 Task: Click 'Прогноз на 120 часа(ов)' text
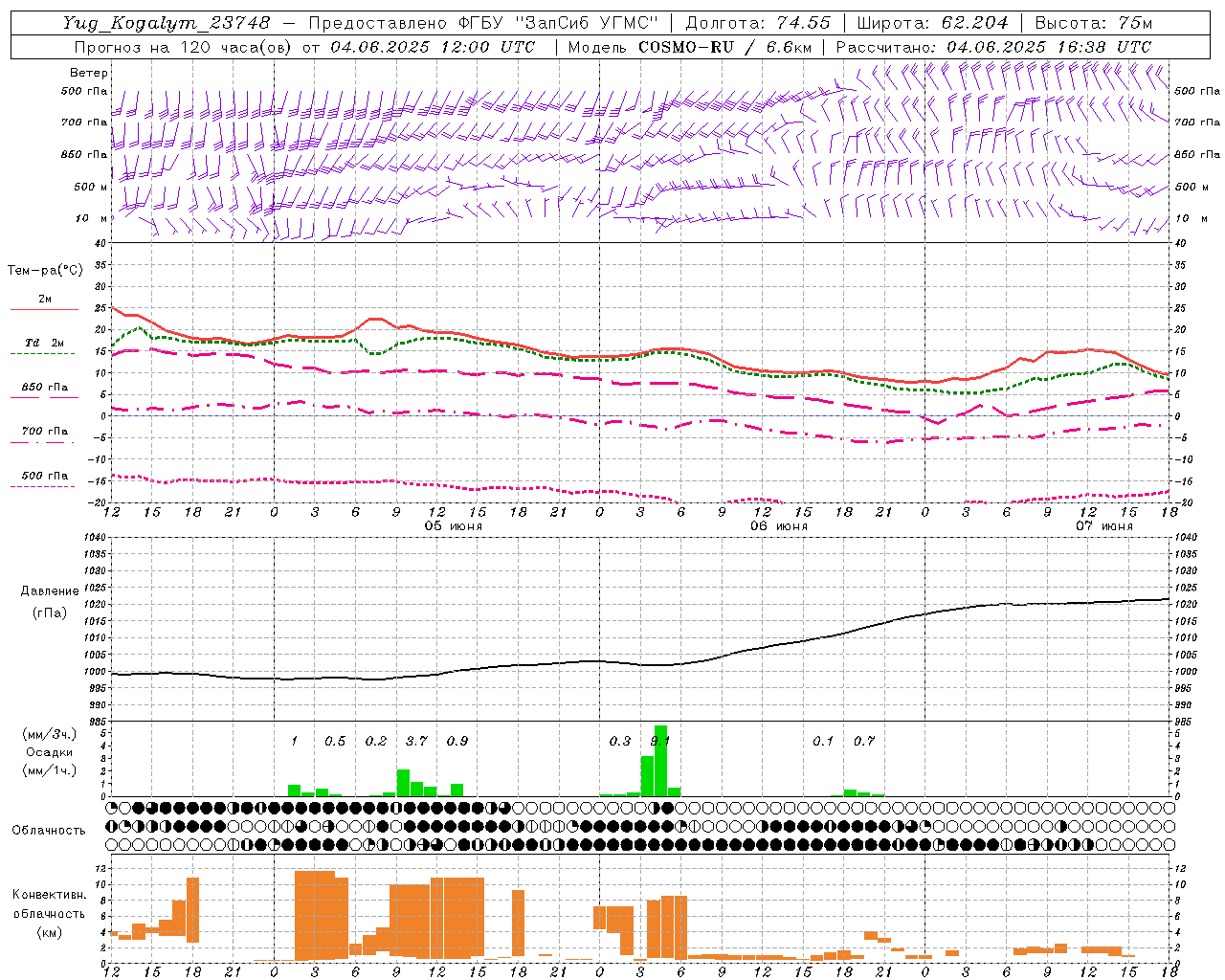pos(185,47)
